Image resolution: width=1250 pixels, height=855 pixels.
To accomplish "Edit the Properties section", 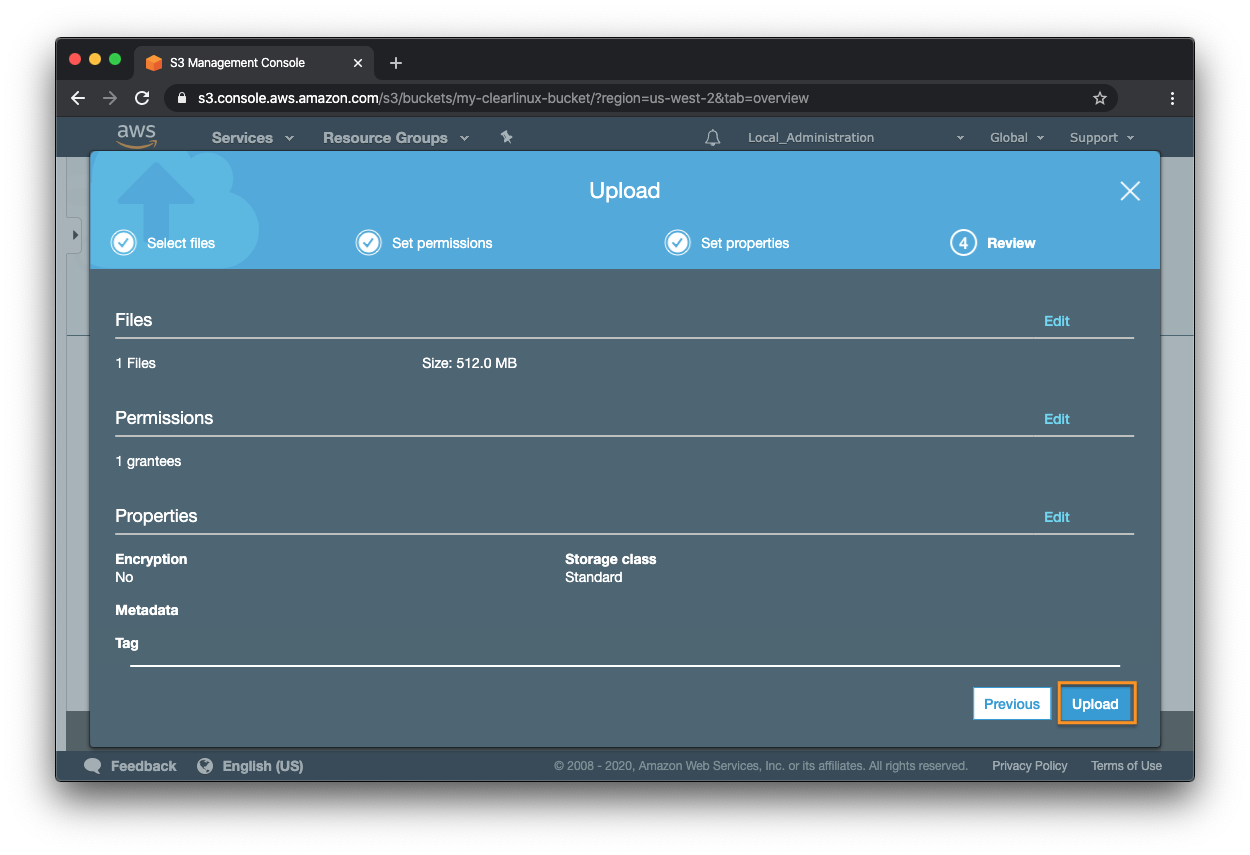I will pos(1057,517).
